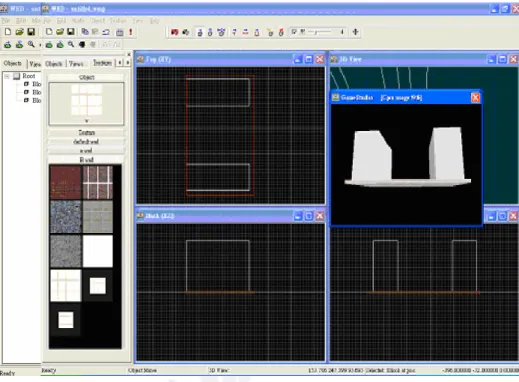Open the dropdown arrow under the Object preview
This screenshot has height=382, width=519.
click(87, 121)
